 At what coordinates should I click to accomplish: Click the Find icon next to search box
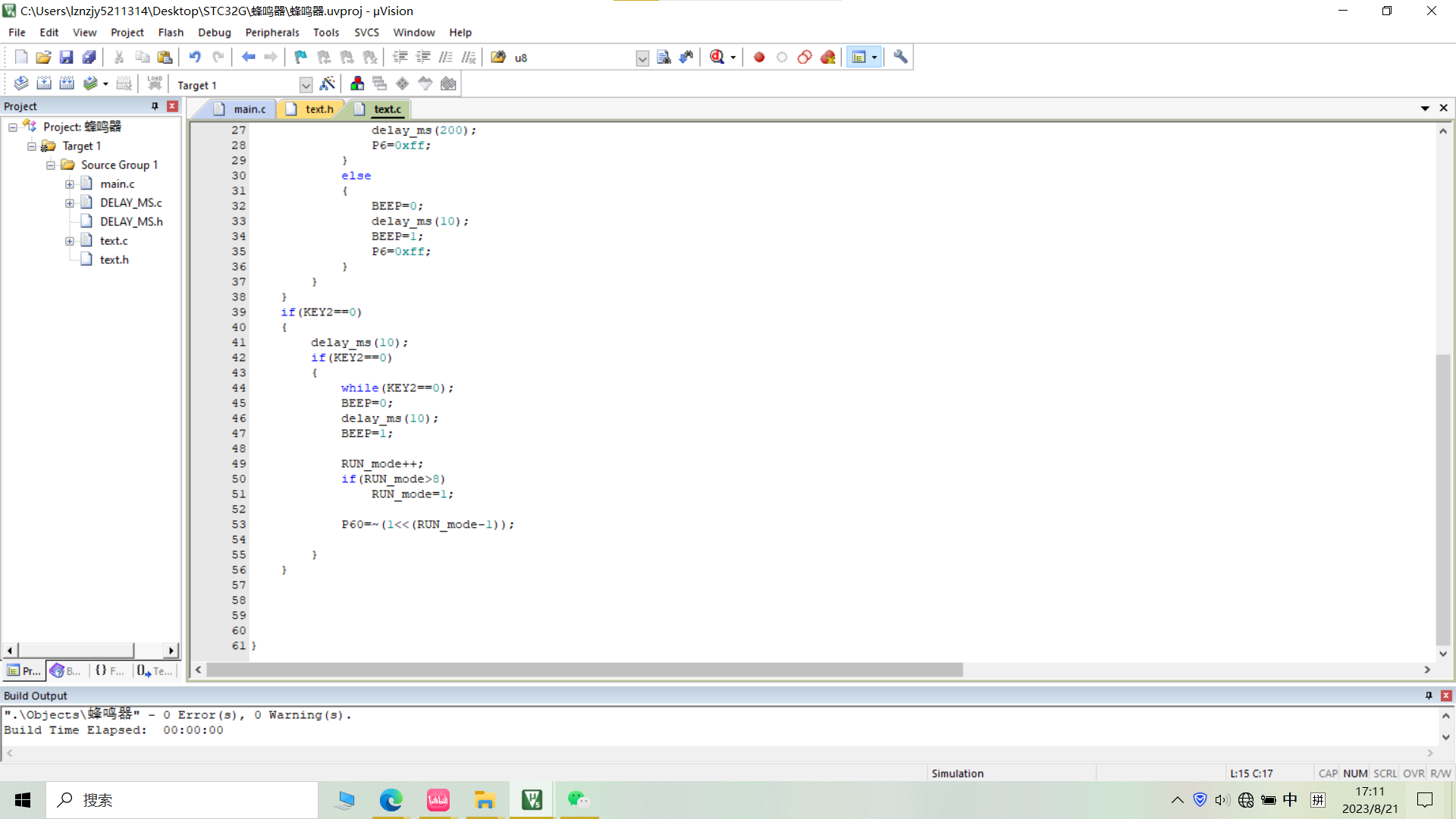664,57
